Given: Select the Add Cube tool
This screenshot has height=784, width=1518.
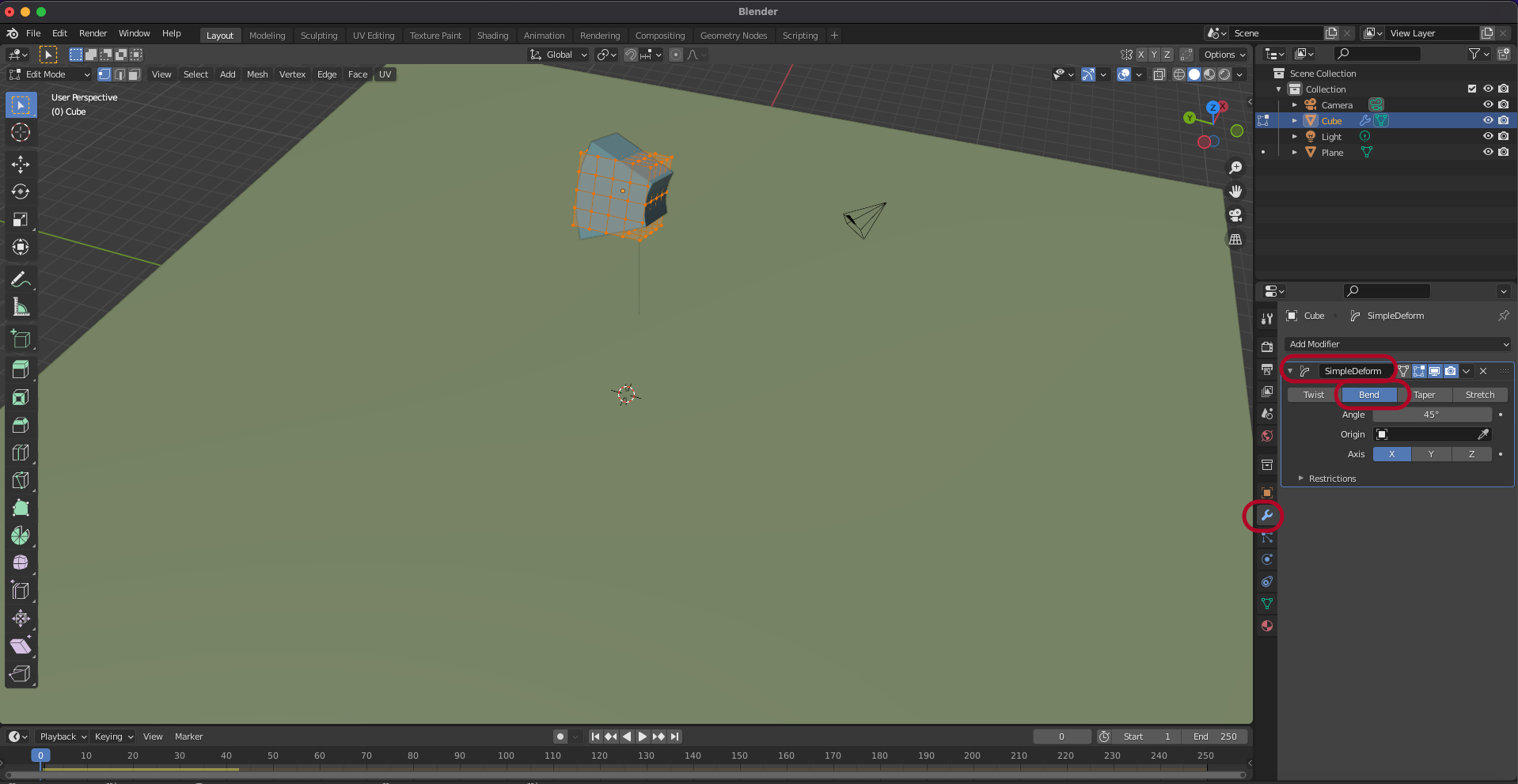Looking at the screenshot, I should pyautogui.click(x=21, y=339).
